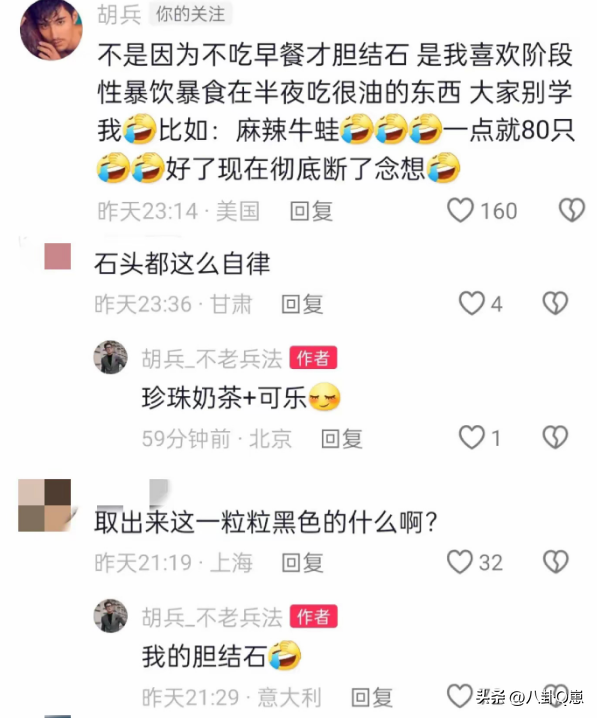Dislike 胡兵's comment about 麻辣牛蛙
Viewport: 597px width, 718px height.
[x=572, y=211]
